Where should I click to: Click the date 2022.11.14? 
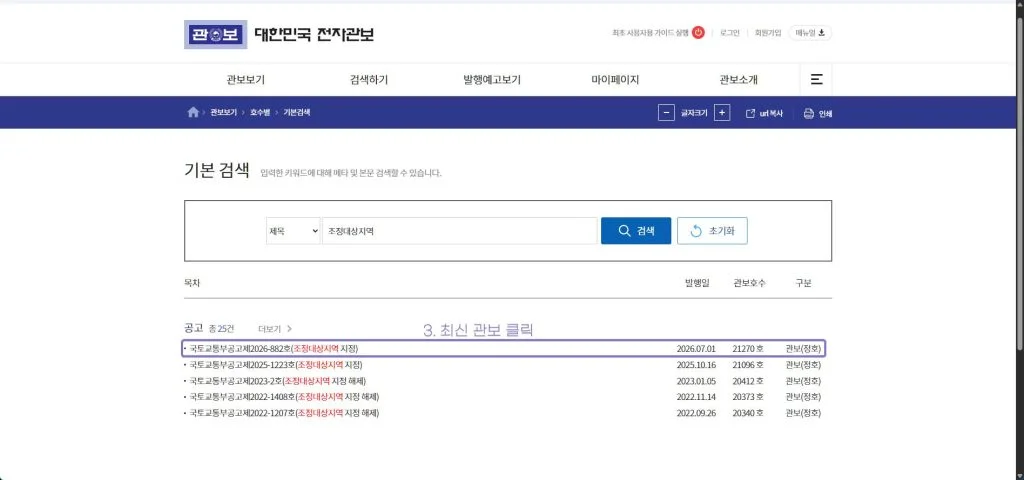point(696,396)
